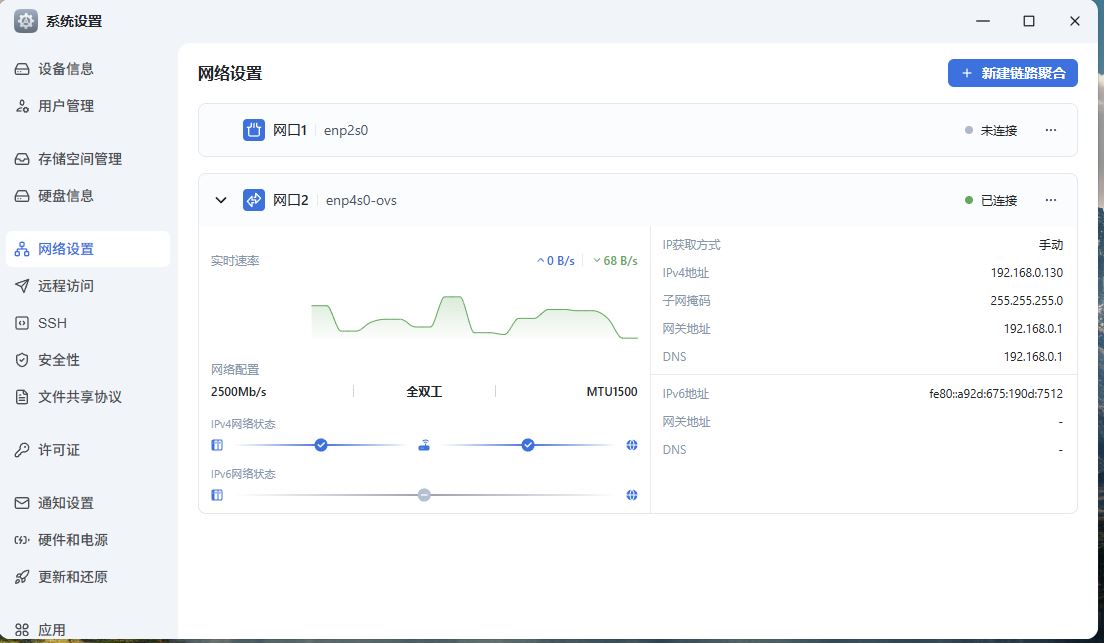This screenshot has width=1104, height=643.
Task: Click the SSH icon in sidebar
Action: click(22, 323)
